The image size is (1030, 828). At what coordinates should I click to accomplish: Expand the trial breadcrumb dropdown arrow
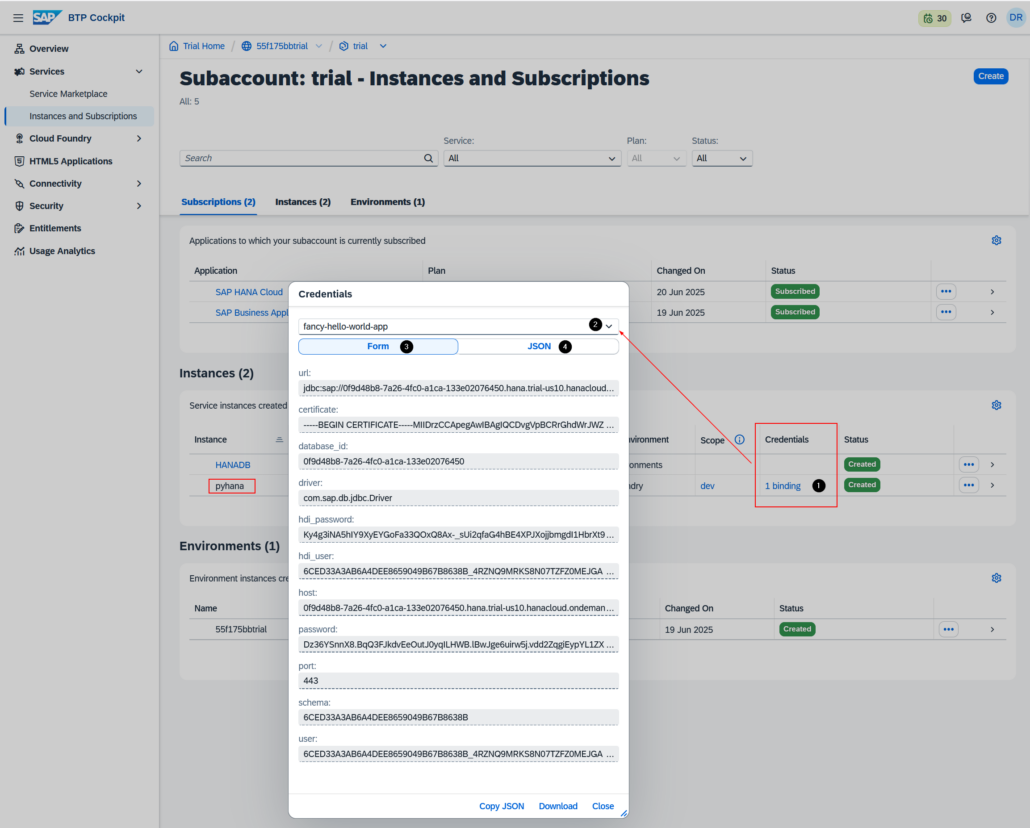coord(383,46)
